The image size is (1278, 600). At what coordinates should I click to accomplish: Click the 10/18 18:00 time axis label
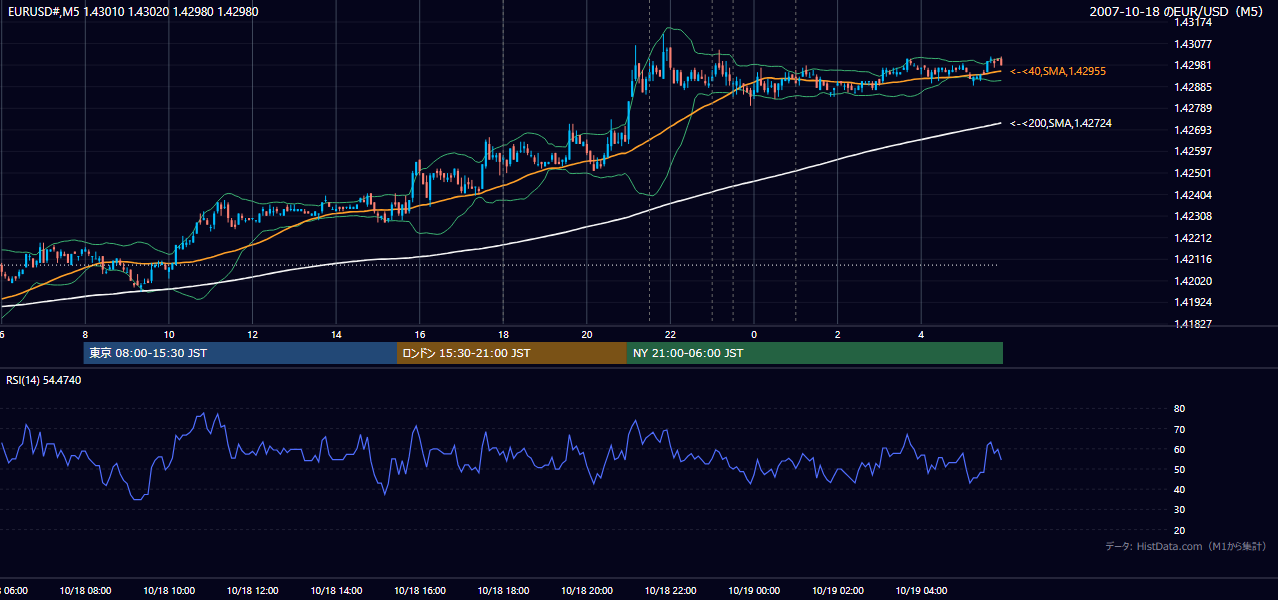503,591
